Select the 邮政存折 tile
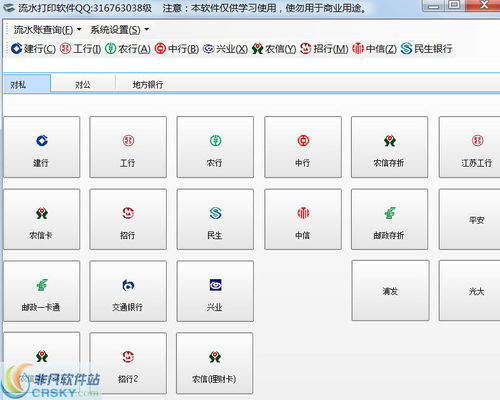This screenshot has height=400, width=500. 389,219
